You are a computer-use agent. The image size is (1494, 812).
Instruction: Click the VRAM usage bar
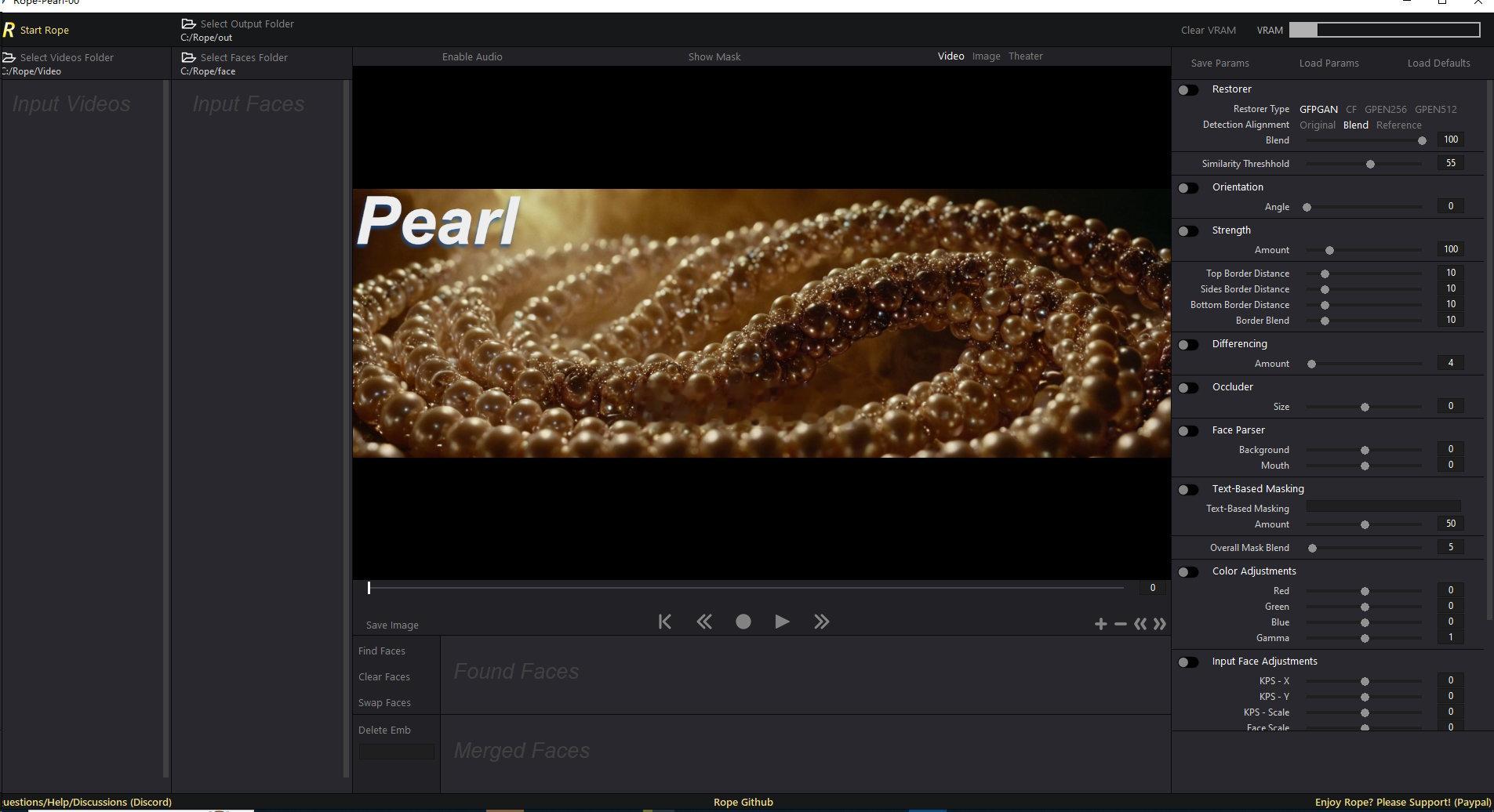tap(1384, 30)
